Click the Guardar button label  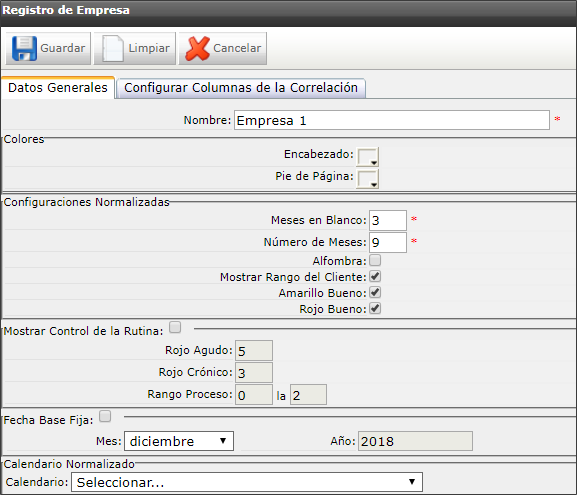[x=63, y=48]
